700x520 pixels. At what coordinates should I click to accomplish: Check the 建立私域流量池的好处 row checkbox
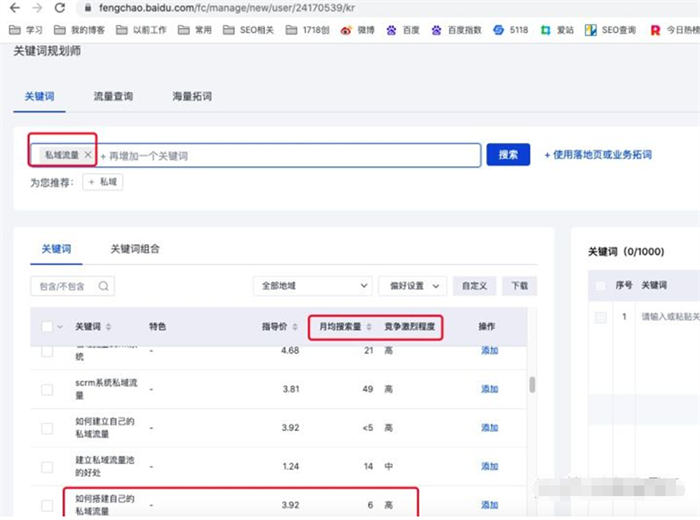coord(47,466)
